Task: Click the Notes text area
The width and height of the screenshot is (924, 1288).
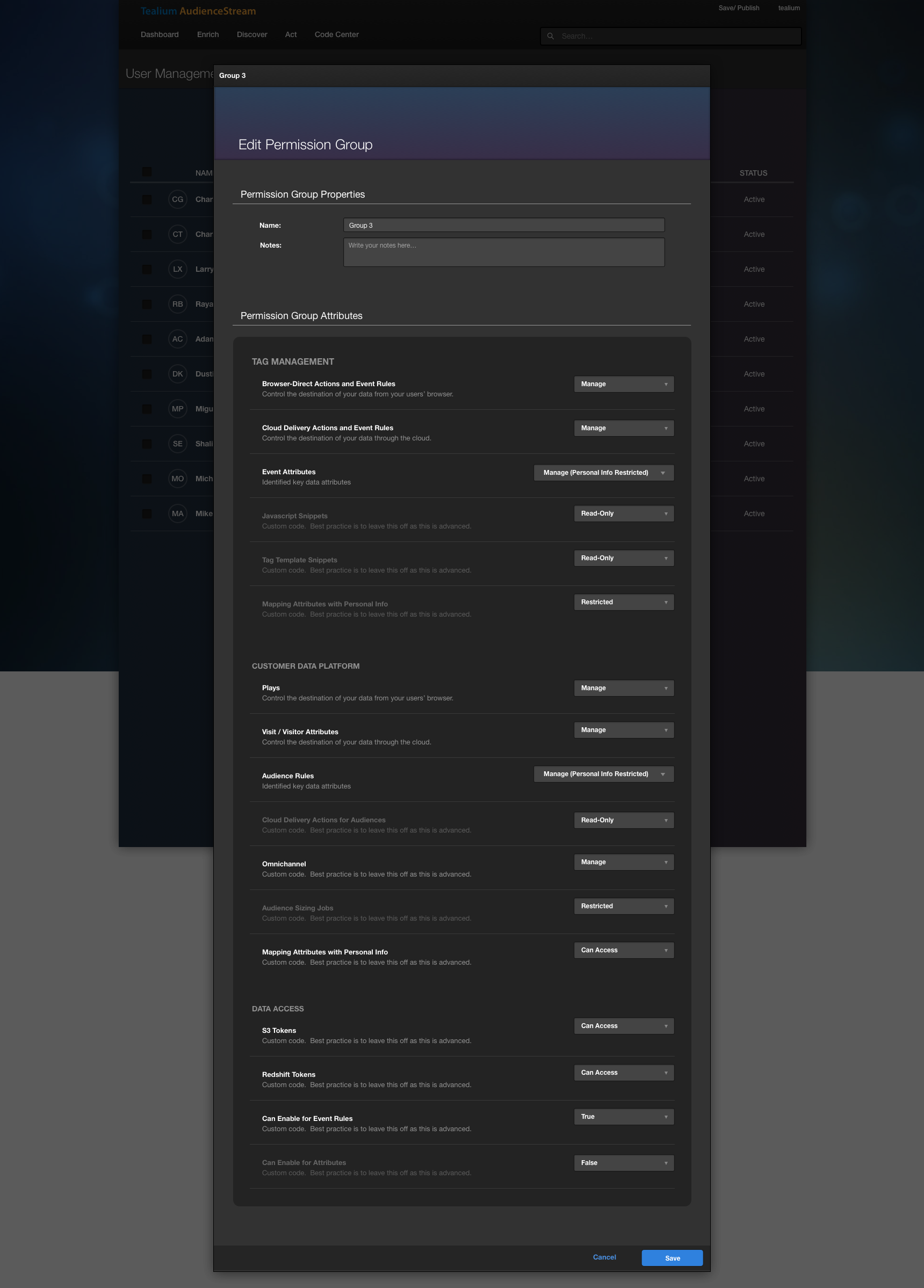Action: click(503, 251)
